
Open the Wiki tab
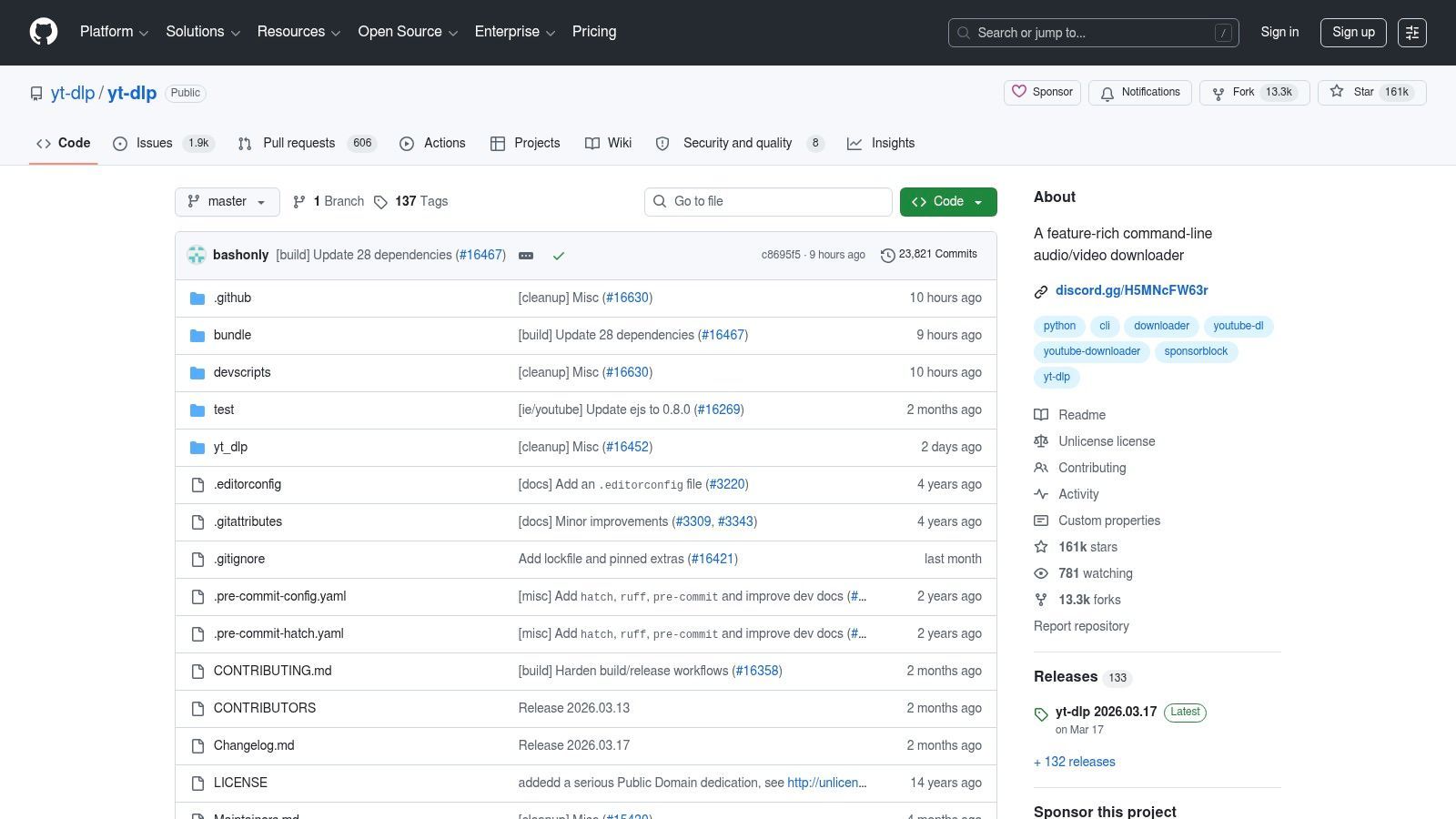click(x=608, y=144)
